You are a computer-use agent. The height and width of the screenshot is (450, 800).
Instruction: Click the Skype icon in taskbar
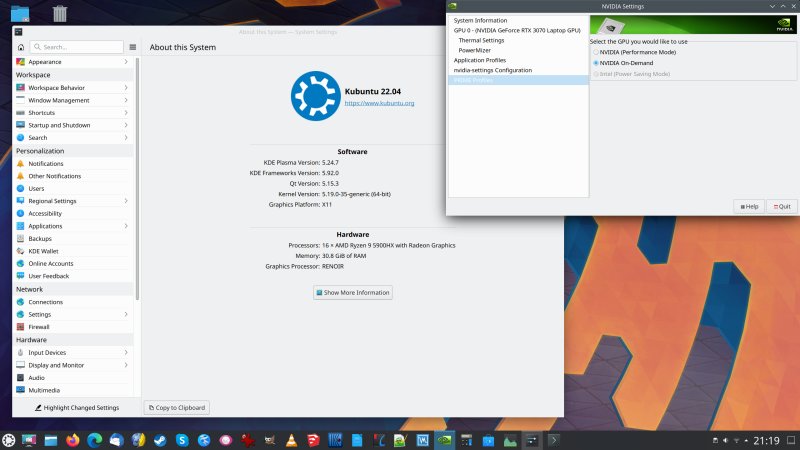click(x=182, y=439)
